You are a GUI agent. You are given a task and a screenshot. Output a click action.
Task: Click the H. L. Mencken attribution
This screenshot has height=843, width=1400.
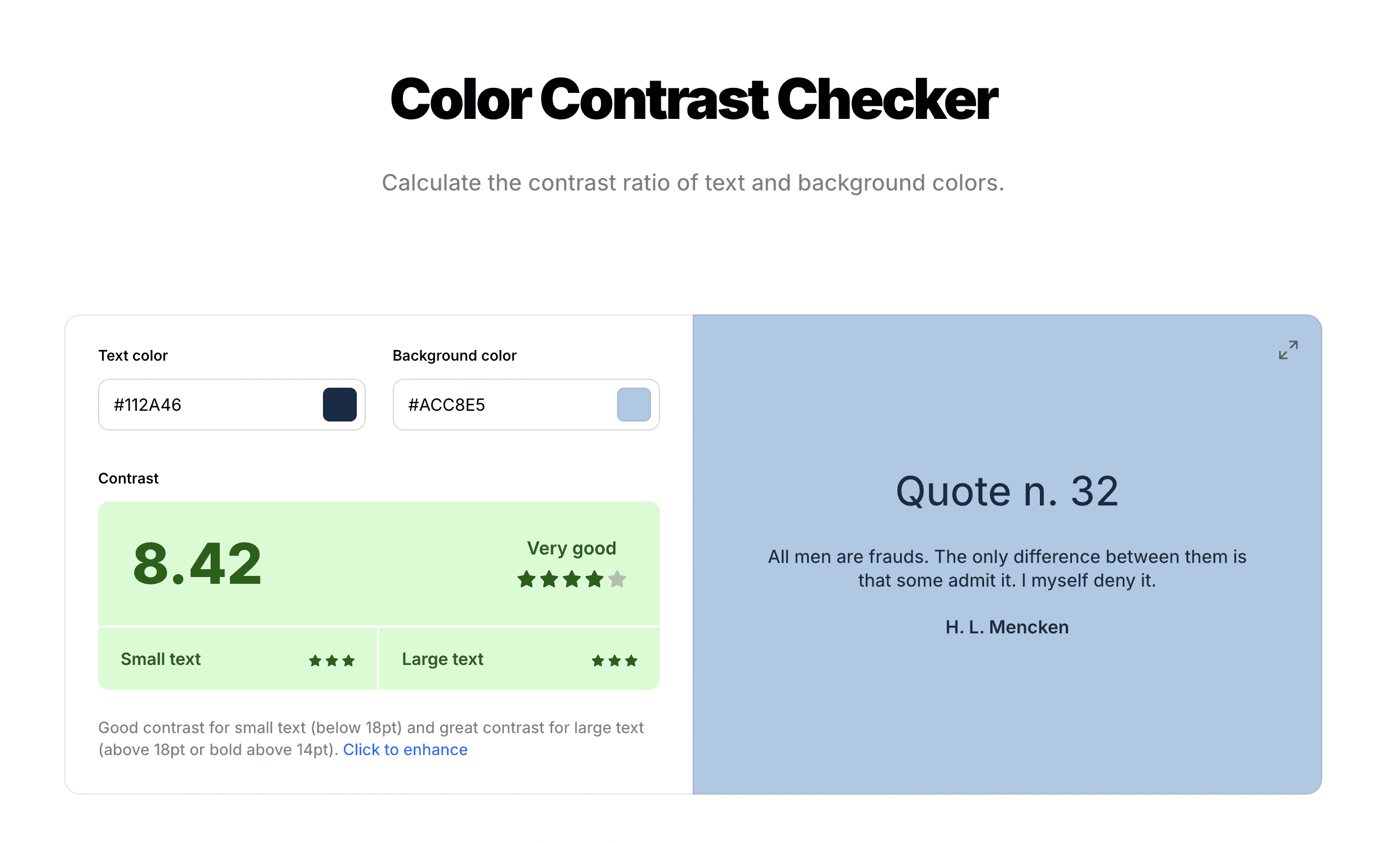1006,627
